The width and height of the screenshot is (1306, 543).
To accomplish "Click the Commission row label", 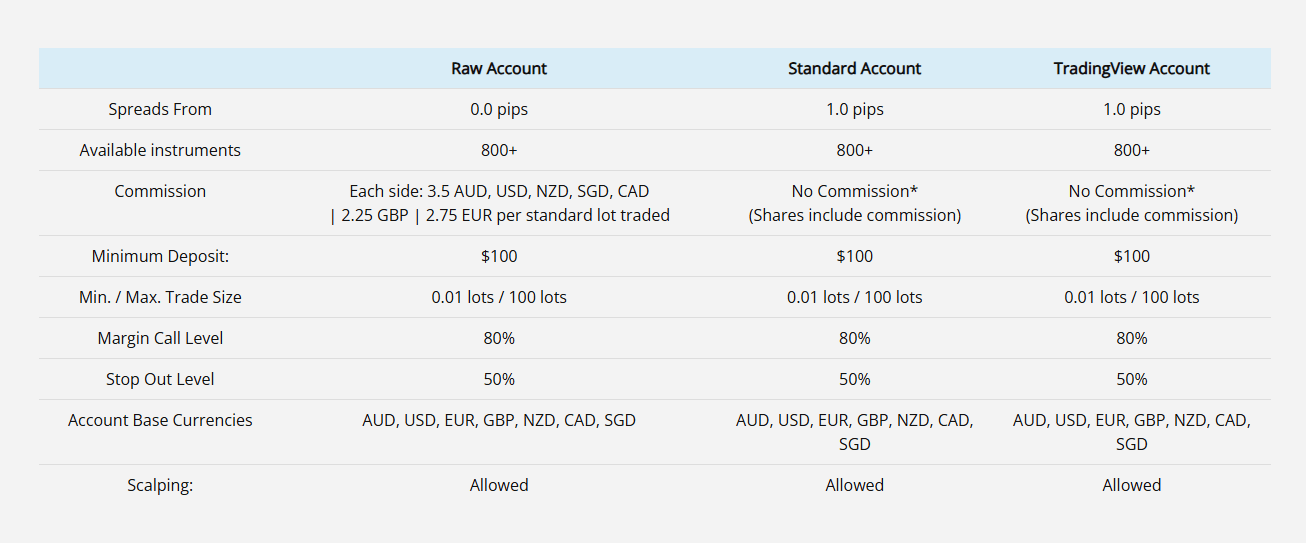I will point(160,192).
